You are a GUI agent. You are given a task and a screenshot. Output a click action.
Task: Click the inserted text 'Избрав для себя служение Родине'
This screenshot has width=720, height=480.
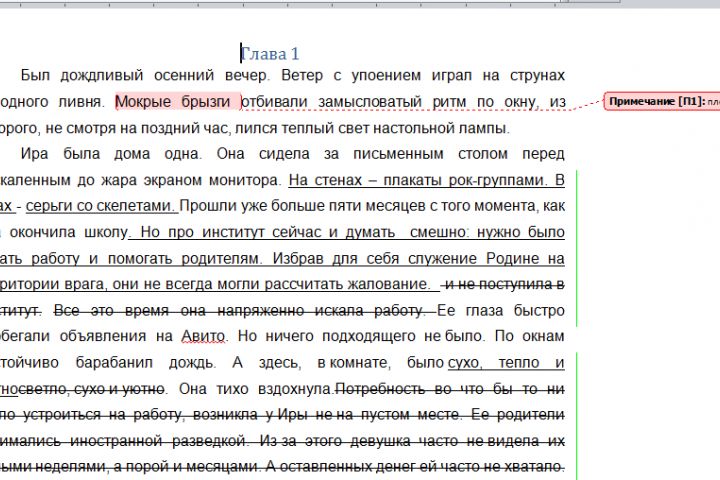[408, 258]
